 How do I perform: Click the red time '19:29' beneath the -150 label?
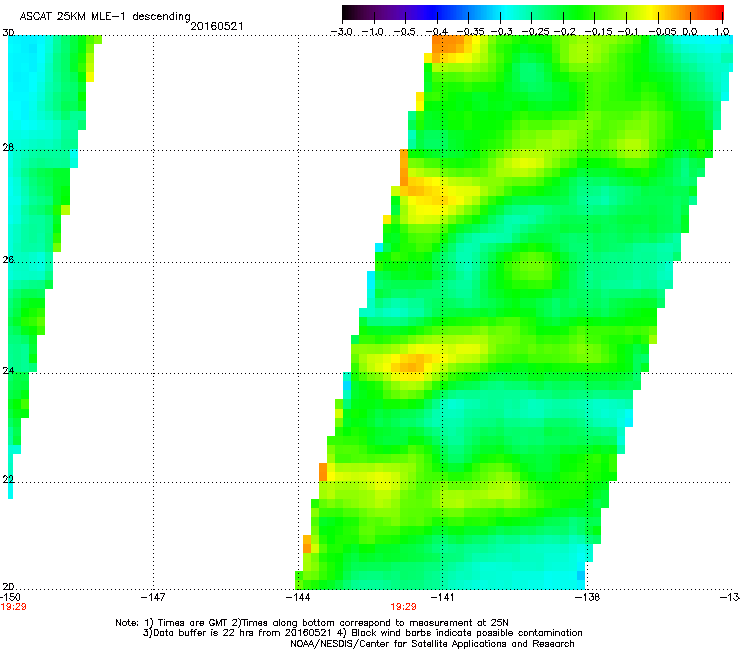tap(13, 607)
